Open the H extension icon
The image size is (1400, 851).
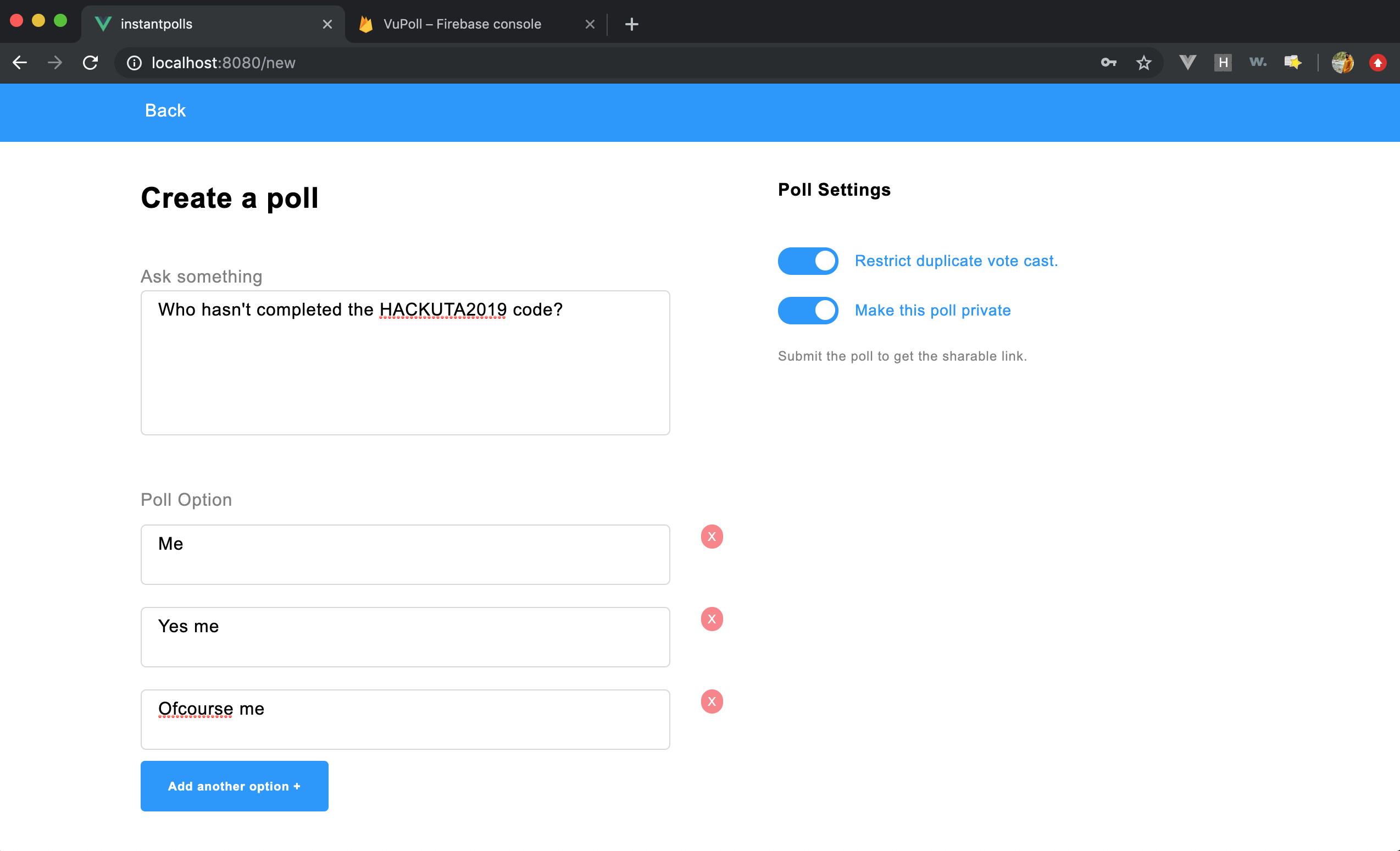coord(1222,63)
